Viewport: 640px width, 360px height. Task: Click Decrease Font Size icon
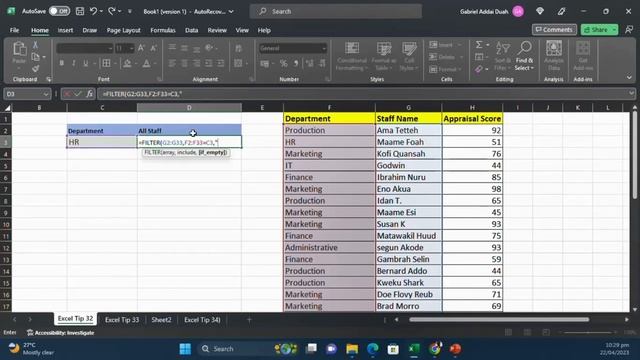tap(153, 48)
